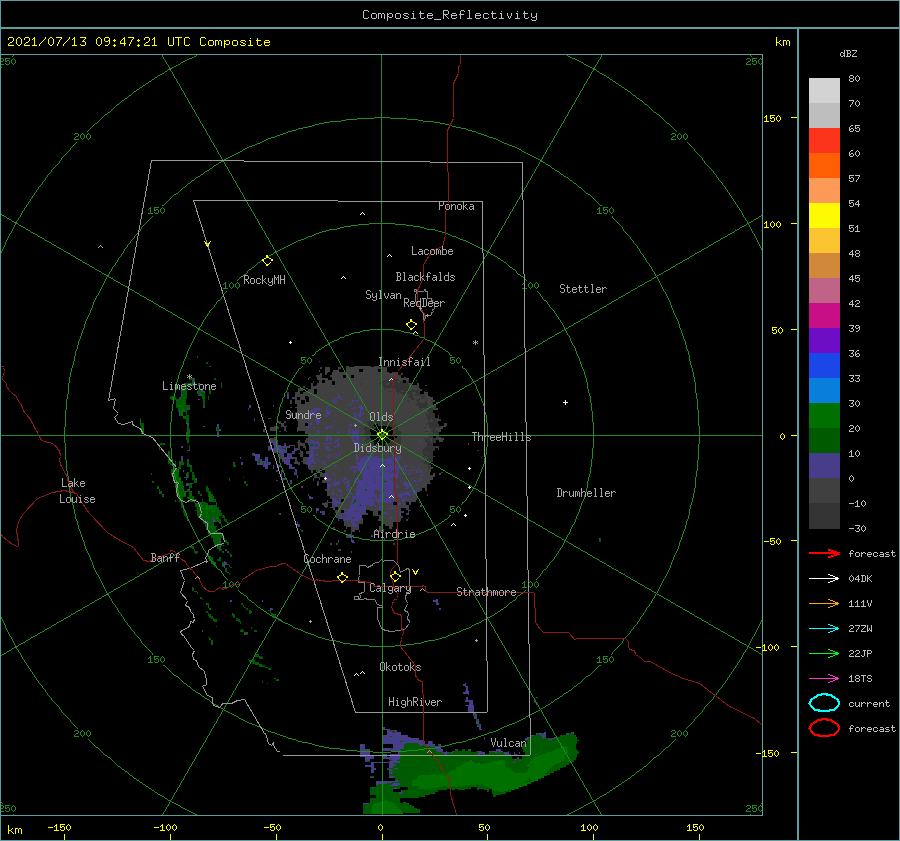Click the cyan 'current' ellipse icon

(x=824, y=703)
